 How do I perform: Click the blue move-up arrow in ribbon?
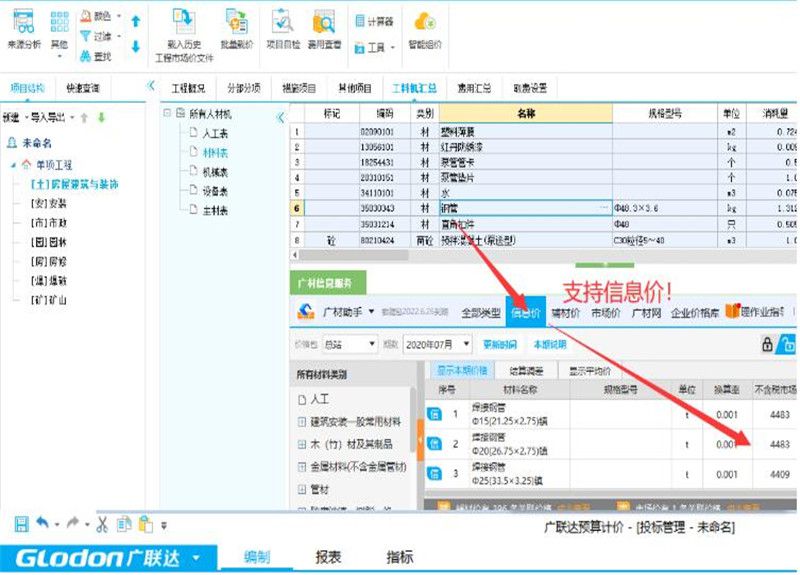click(x=136, y=21)
